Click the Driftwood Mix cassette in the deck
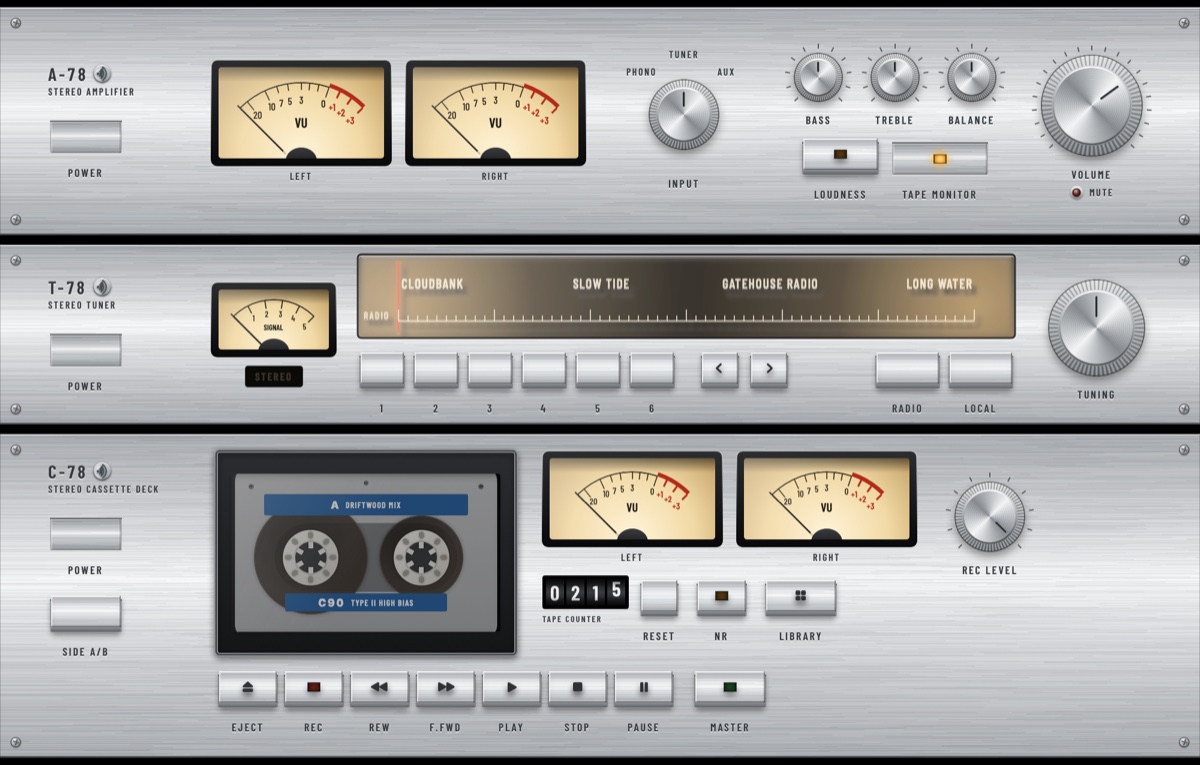 click(x=366, y=553)
